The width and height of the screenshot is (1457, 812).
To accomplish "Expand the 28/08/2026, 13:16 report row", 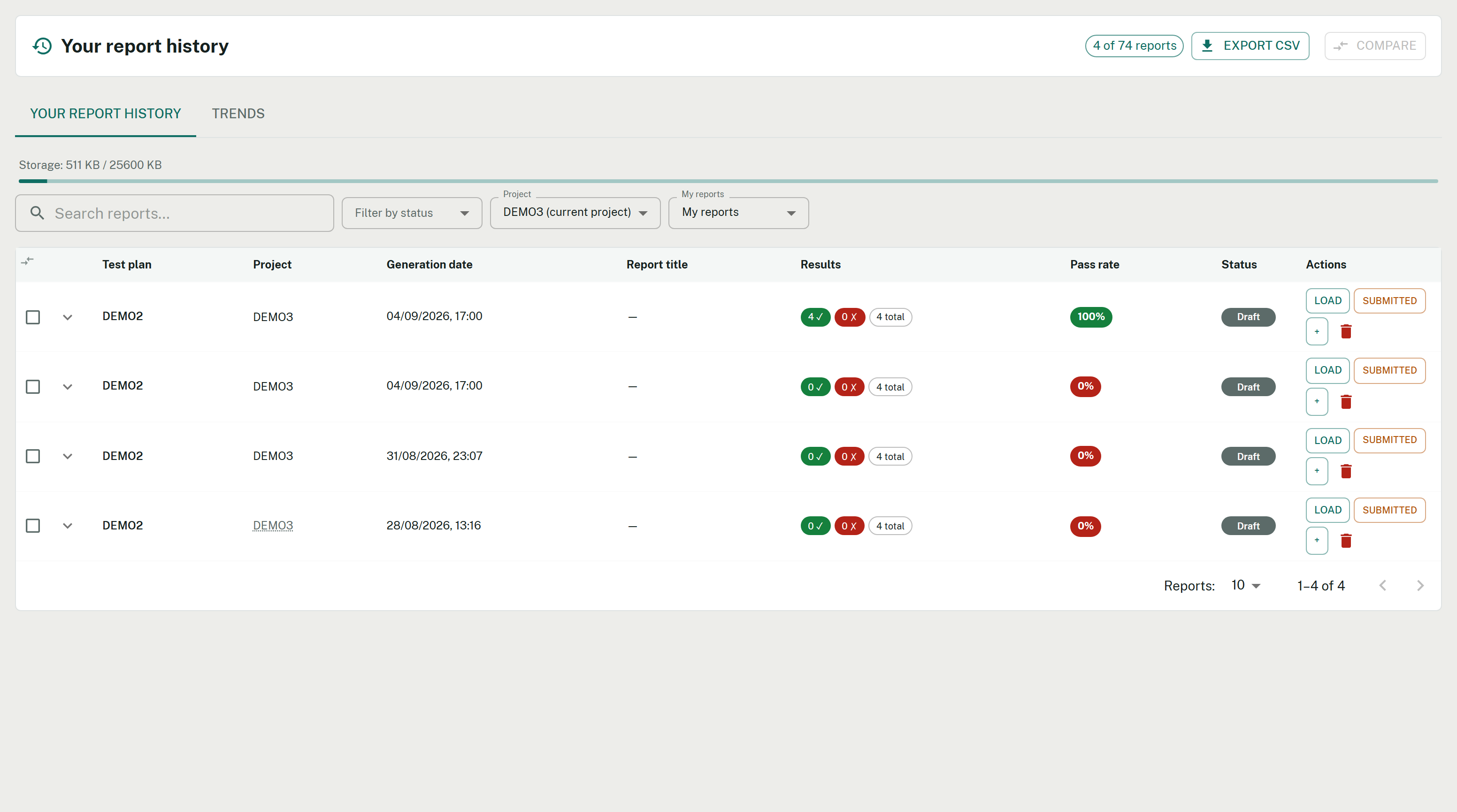I will coord(67,526).
